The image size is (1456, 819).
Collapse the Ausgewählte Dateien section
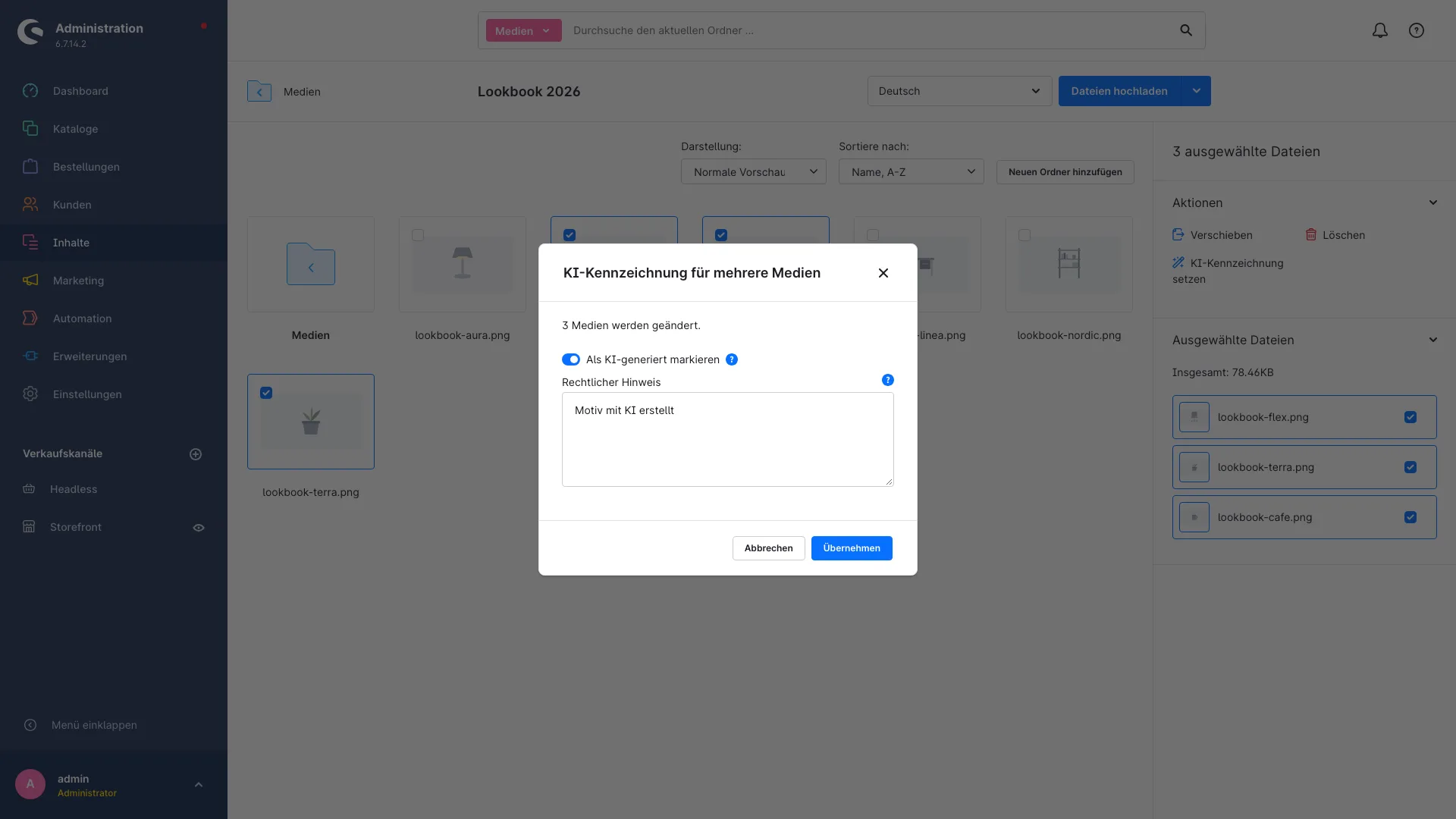pos(1433,340)
